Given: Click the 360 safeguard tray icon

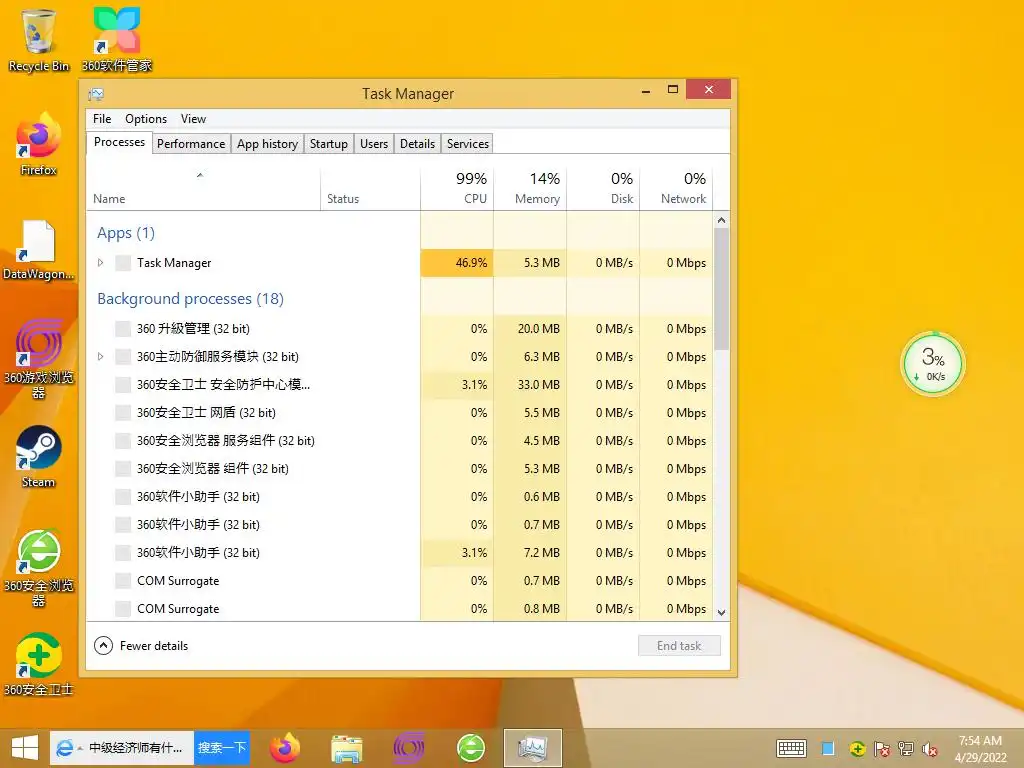Looking at the screenshot, I should pyautogui.click(x=857, y=748).
